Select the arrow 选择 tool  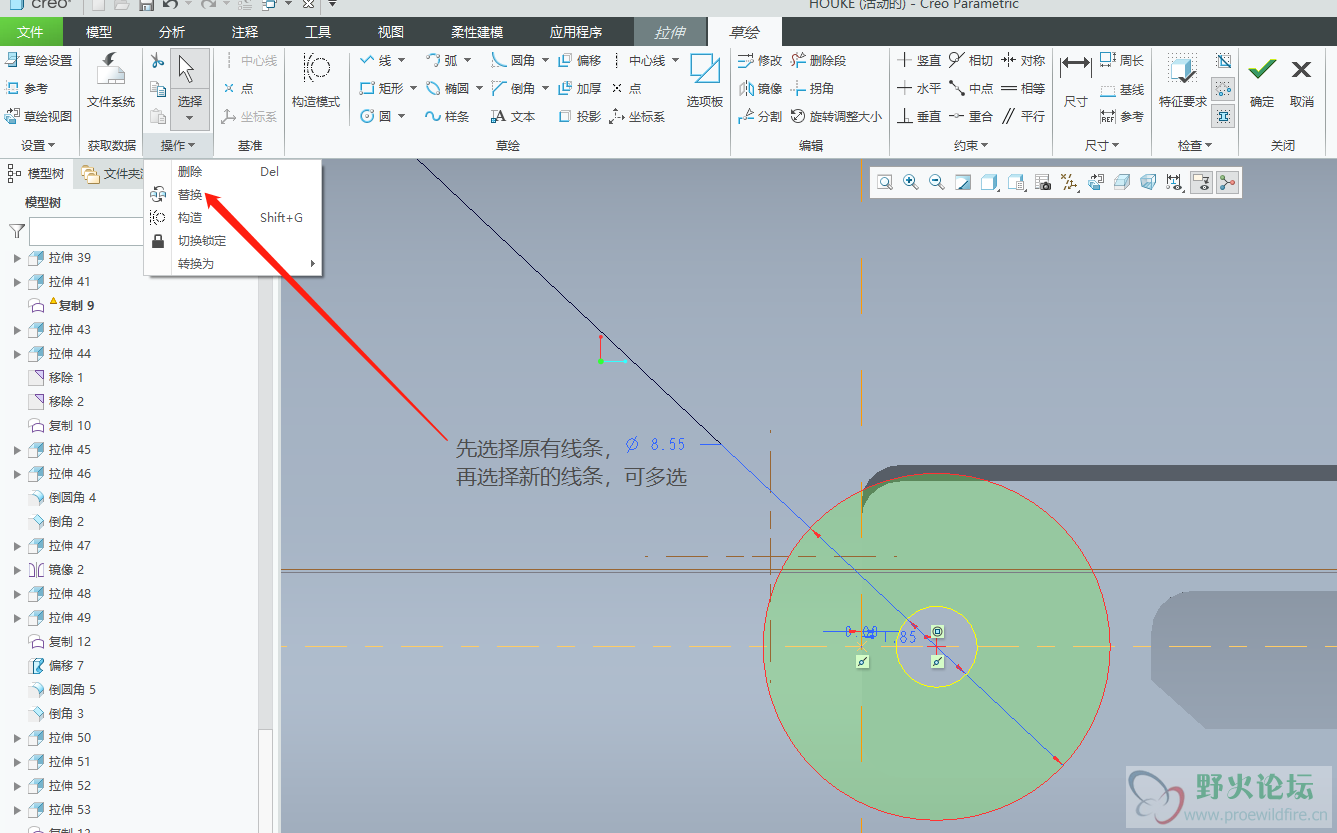point(190,88)
